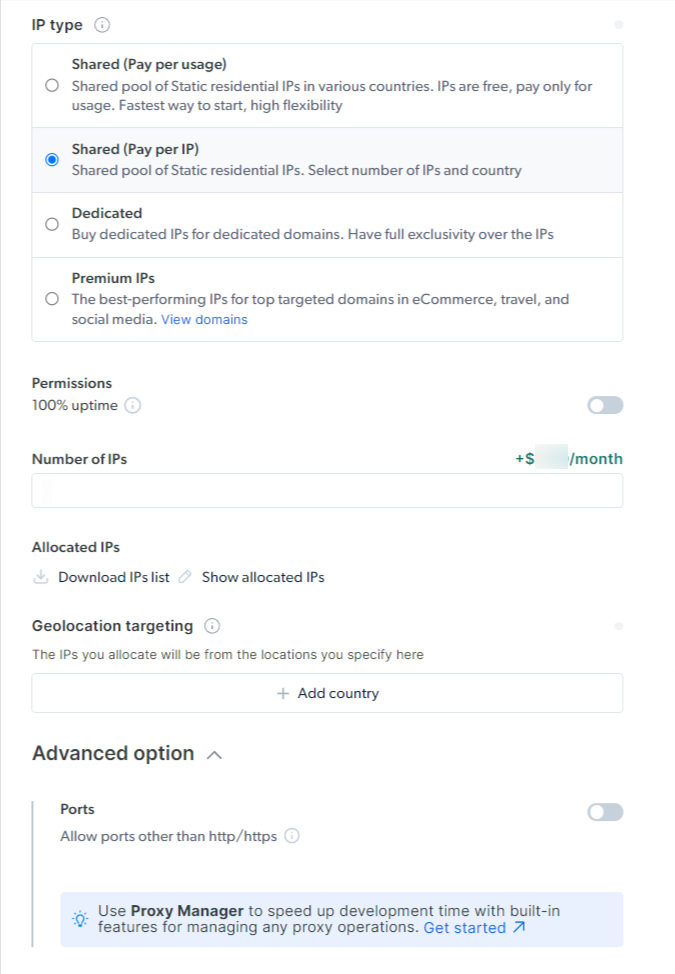The height and width of the screenshot is (974, 675).
Task: Click the Geolocation targeting info icon
Action: coord(212,626)
